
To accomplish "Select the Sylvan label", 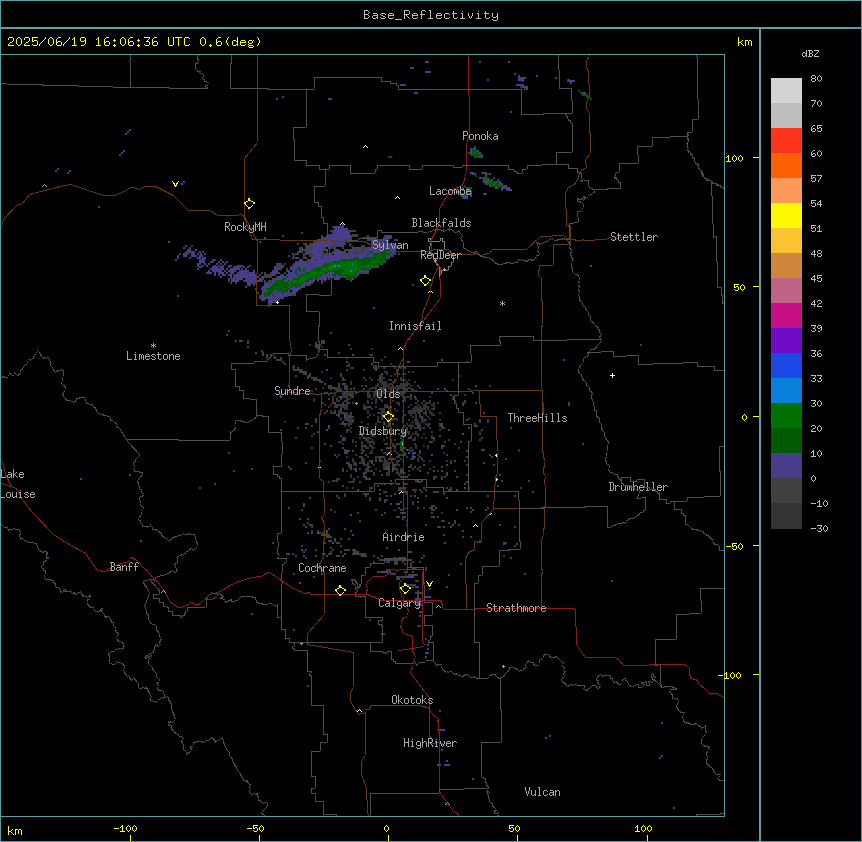I will (x=390, y=245).
